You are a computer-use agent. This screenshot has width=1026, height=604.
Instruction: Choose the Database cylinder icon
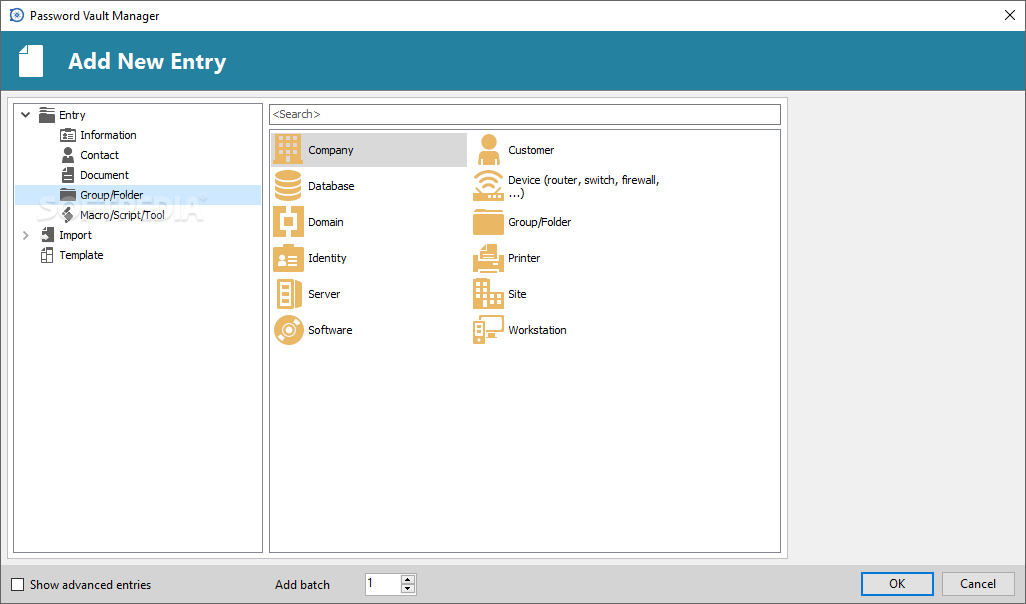[288, 186]
